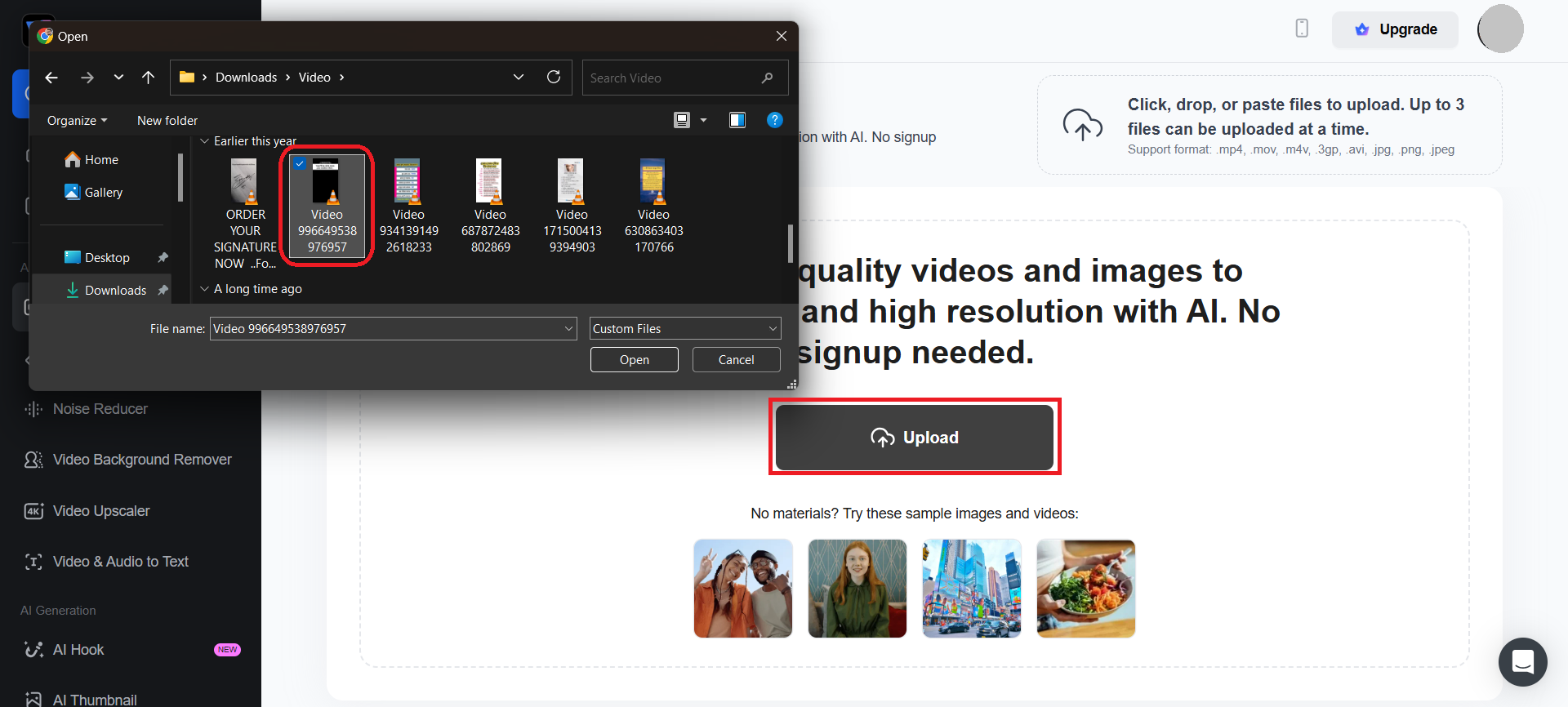The width and height of the screenshot is (1568, 707).
Task: Click the Up directory arrow
Action: point(148,78)
